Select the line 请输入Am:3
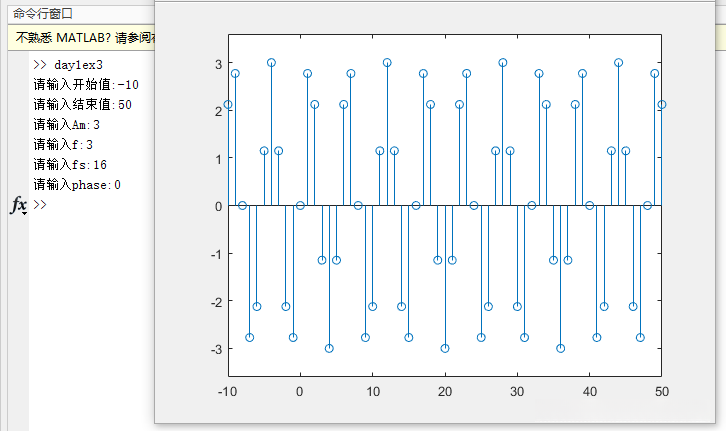Screen dimensions: 726x431 pyautogui.click(x=66, y=125)
